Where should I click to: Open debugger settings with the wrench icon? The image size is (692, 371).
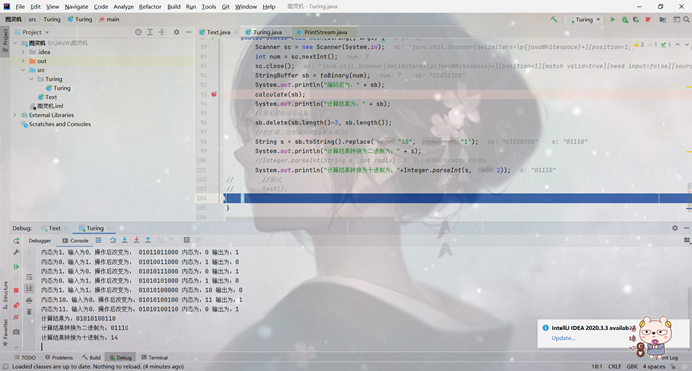pos(16,252)
